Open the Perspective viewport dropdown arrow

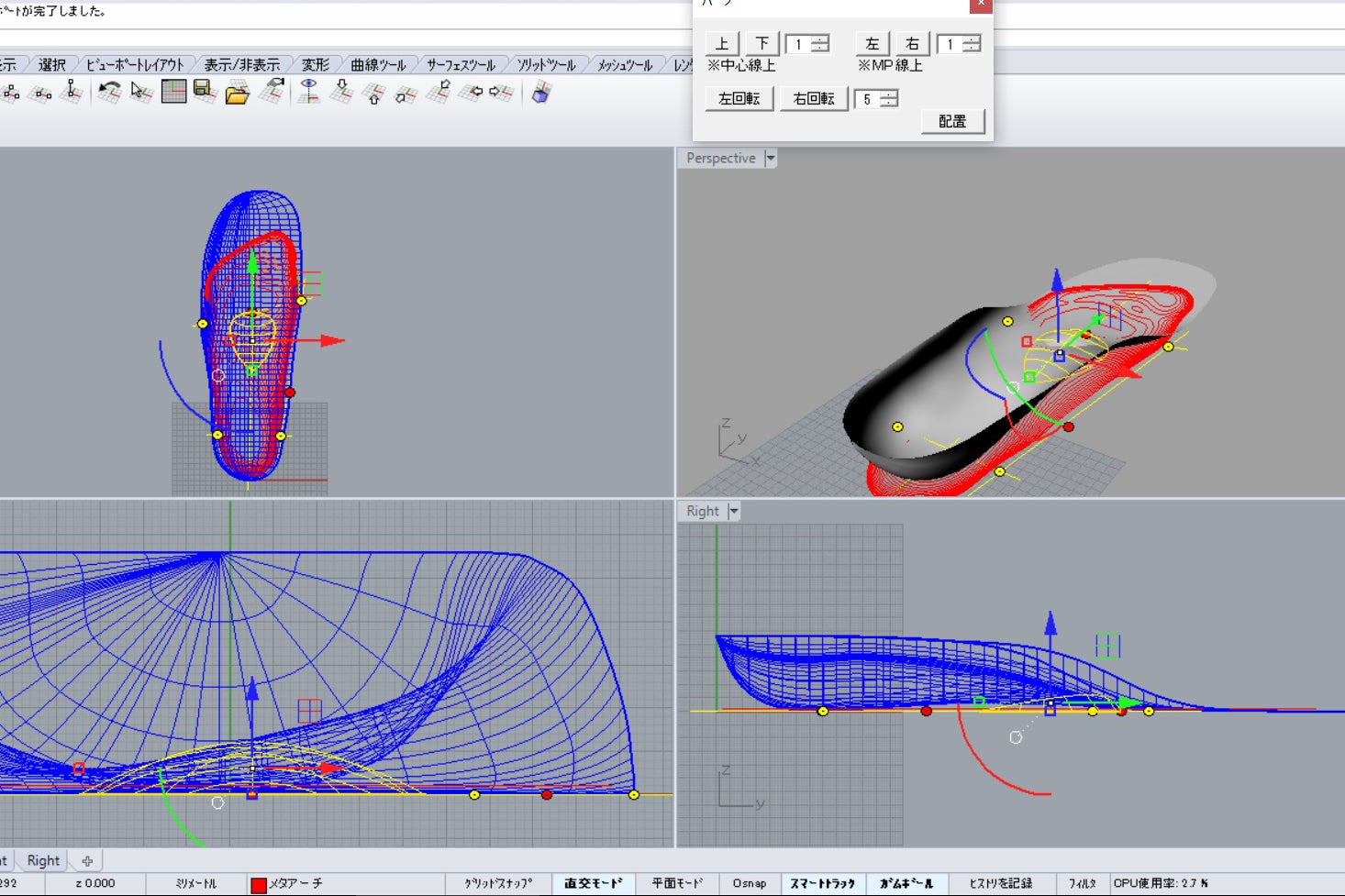(771, 159)
